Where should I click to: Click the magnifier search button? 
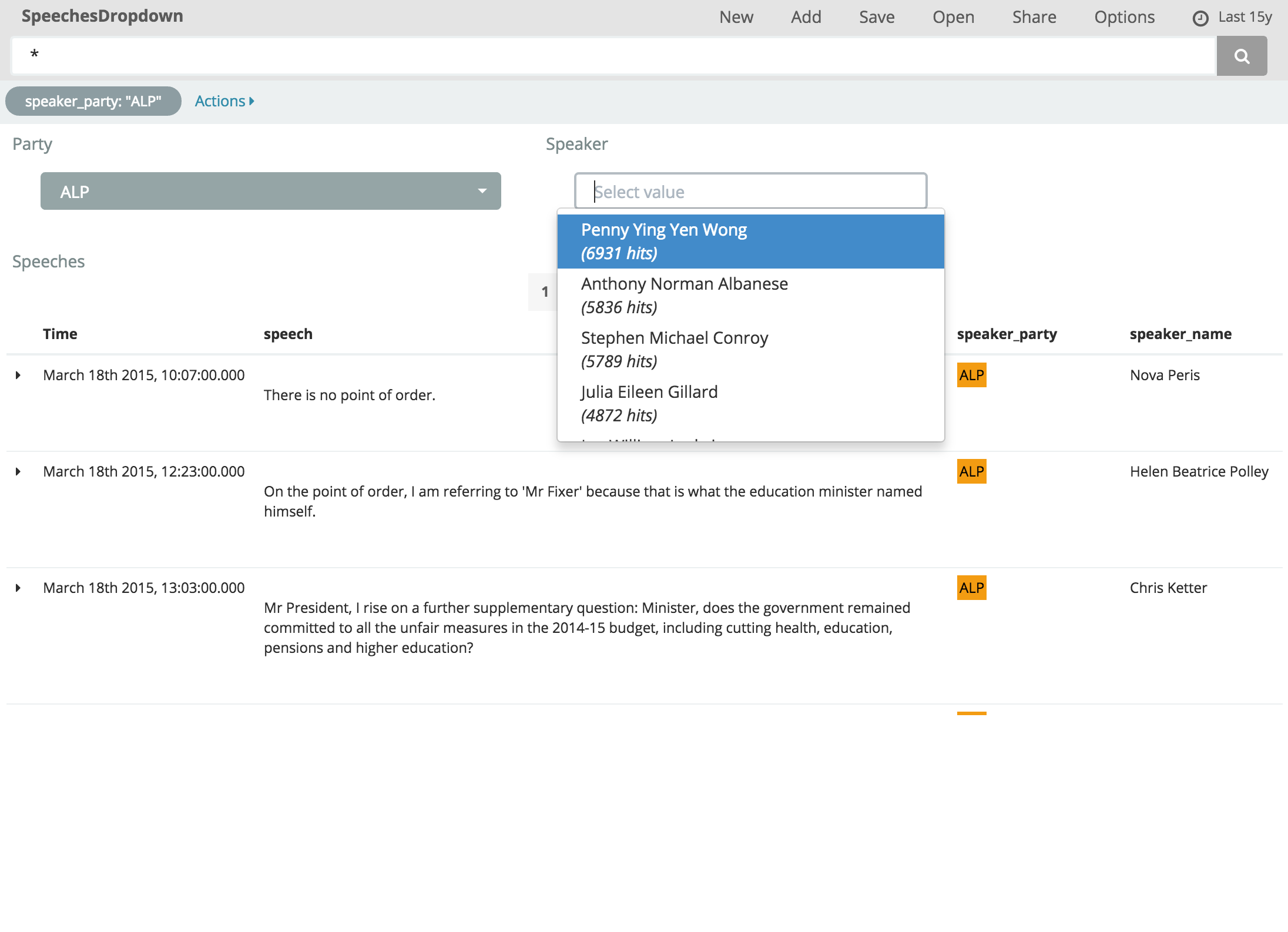(x=1241, y=56)
